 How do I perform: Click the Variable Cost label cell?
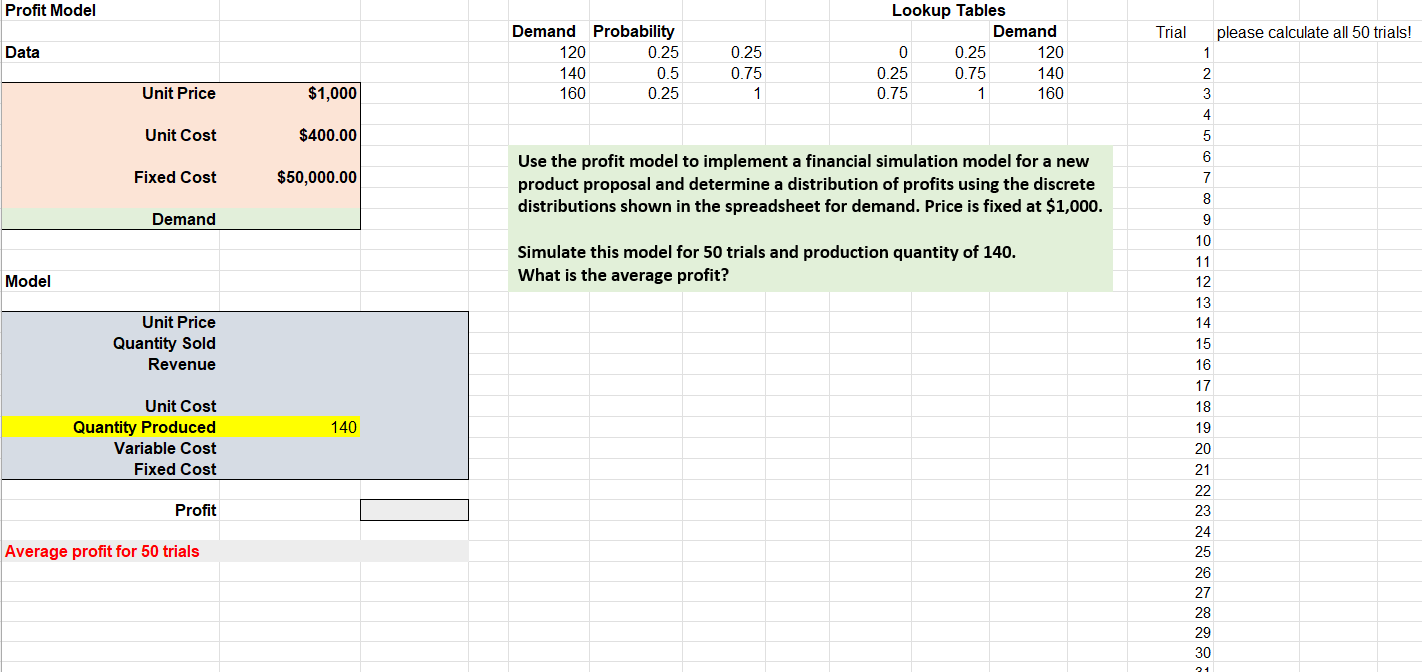(175, 448)
